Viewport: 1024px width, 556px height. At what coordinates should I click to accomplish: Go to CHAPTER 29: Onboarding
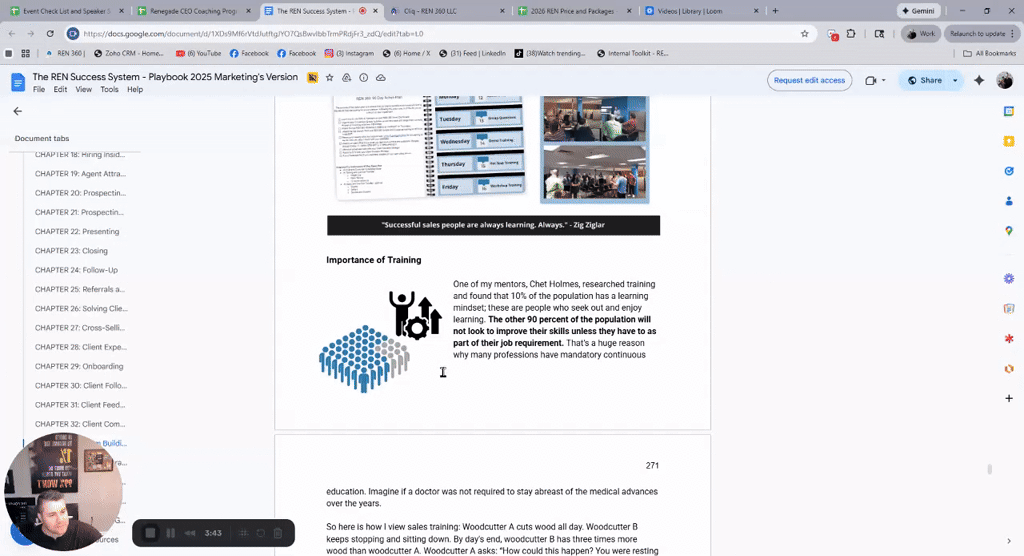point(79,367)
